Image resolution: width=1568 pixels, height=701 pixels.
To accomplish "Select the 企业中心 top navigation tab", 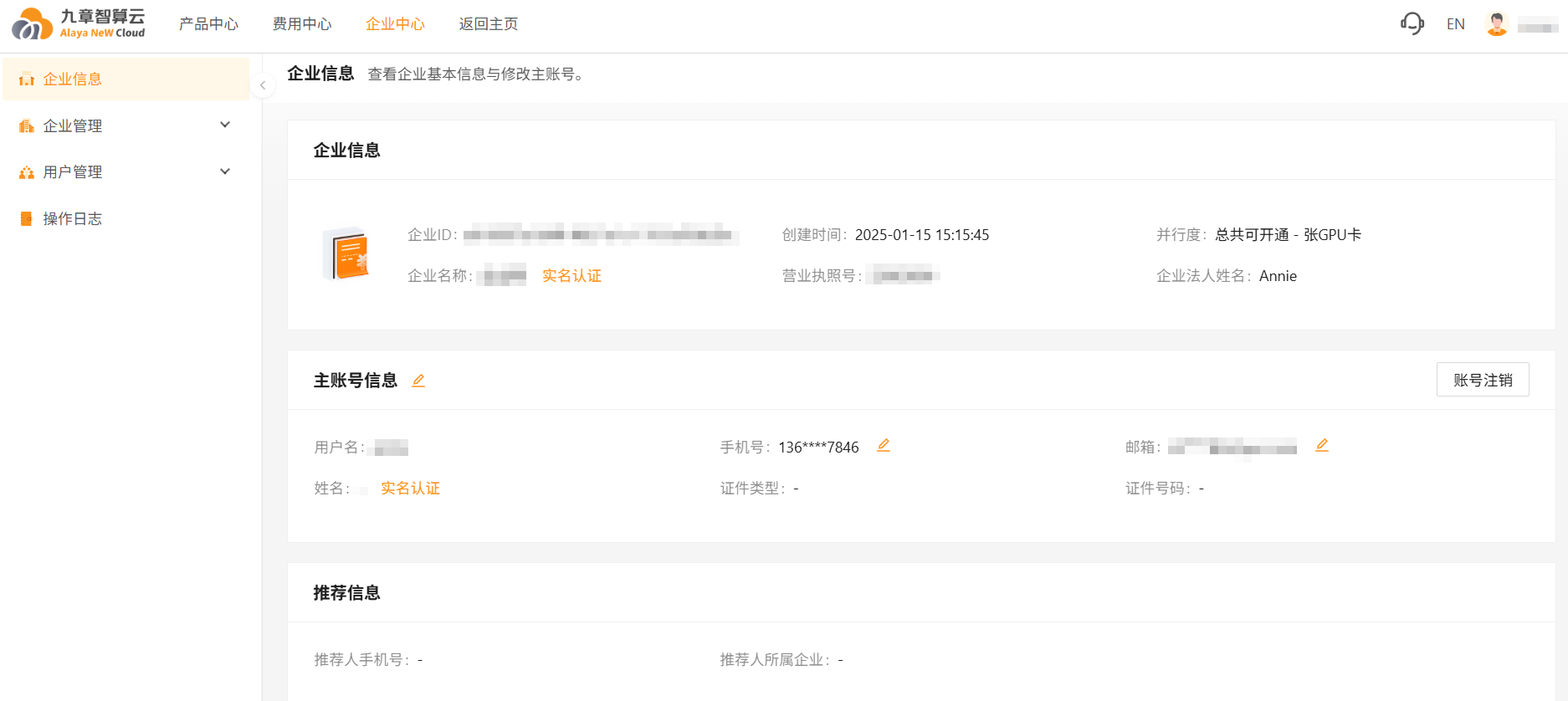I will (395, 24).
